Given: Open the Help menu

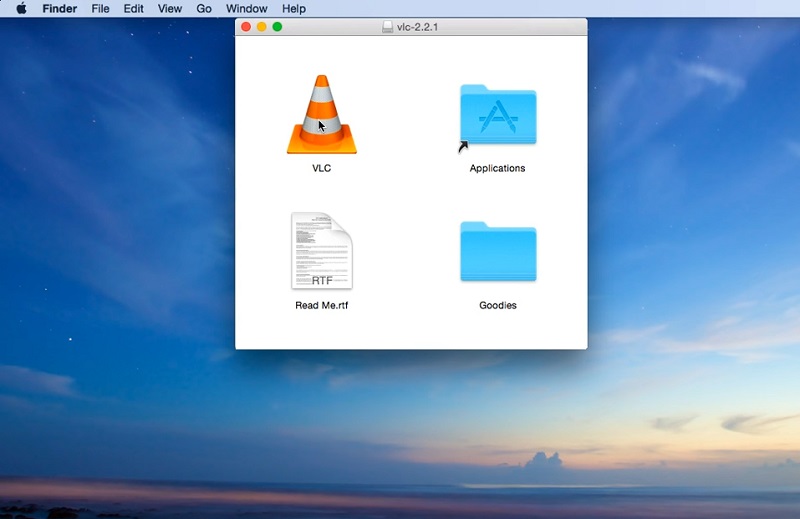Looking at the screenshot, I should [x=294, y=8].
